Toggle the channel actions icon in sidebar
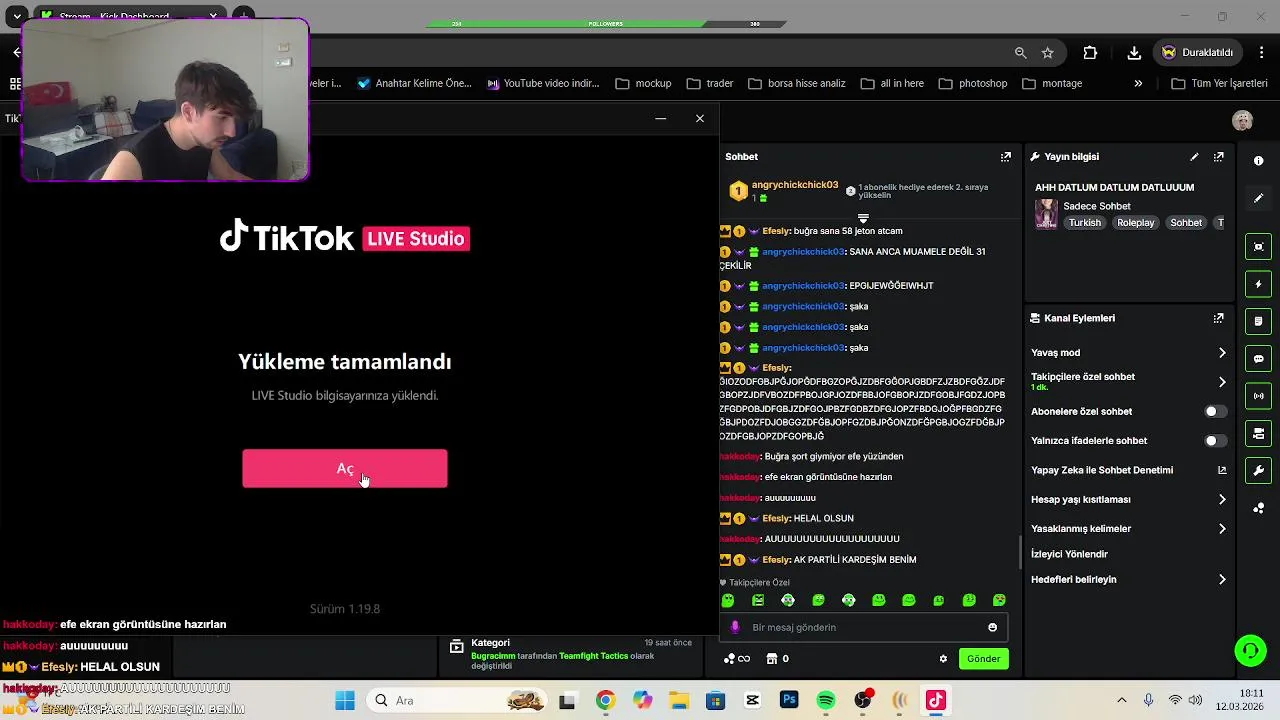This screenshot has height=720, width=1280. pos(1258,433)
